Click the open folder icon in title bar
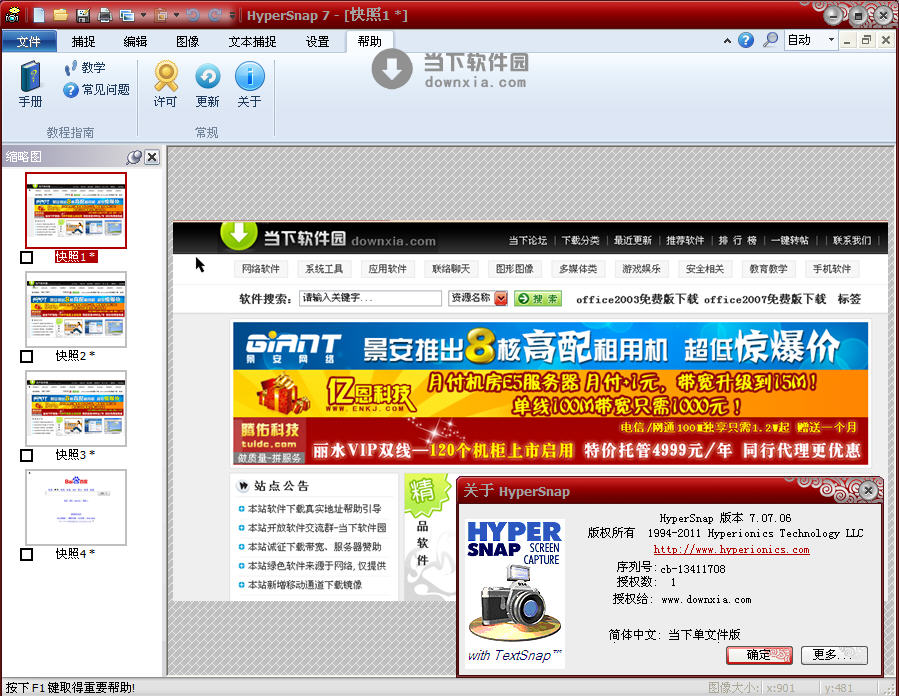899x696 pixels. click(x=60, y=15)
